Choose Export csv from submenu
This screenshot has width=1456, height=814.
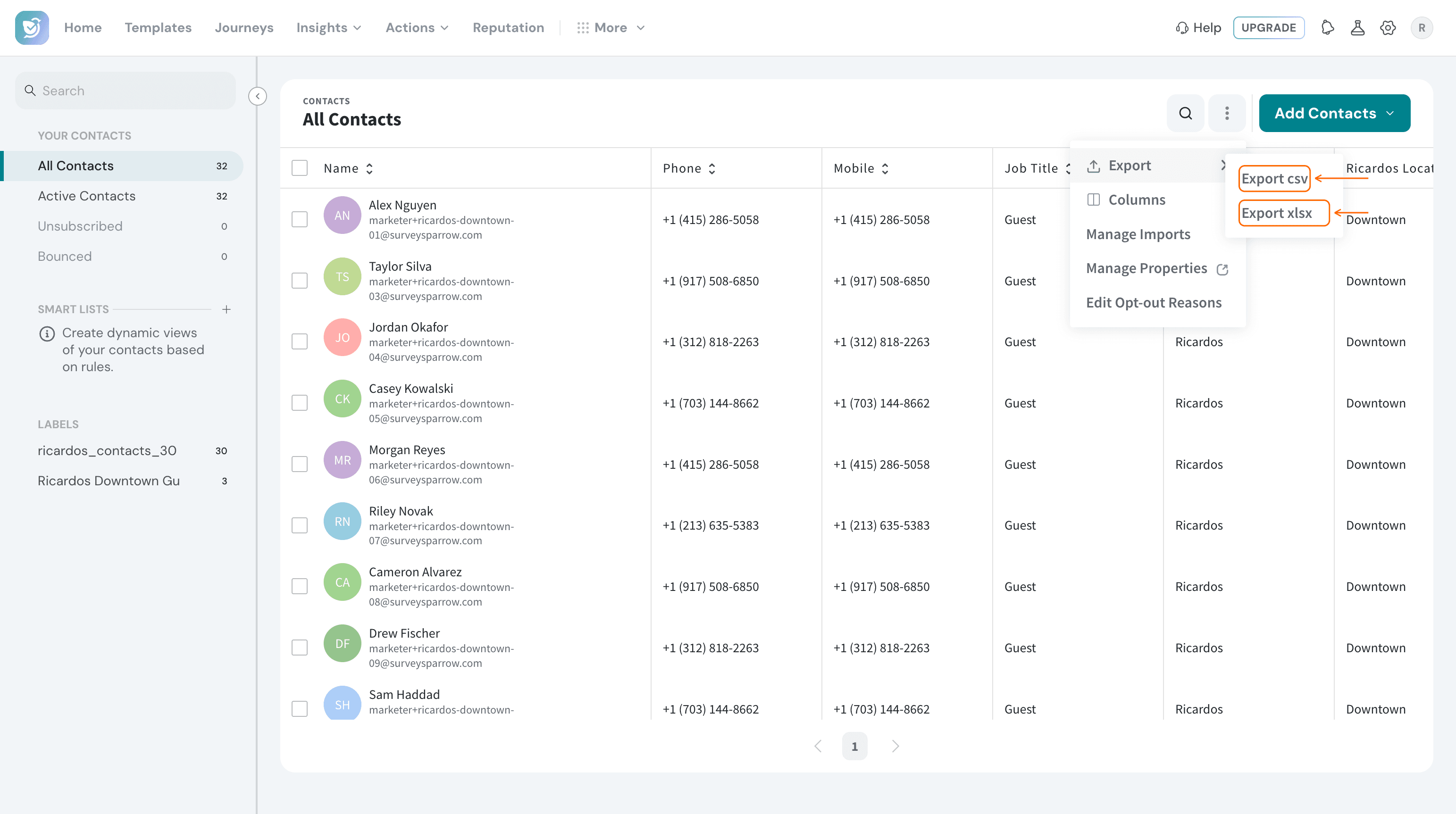[1274, 178]
